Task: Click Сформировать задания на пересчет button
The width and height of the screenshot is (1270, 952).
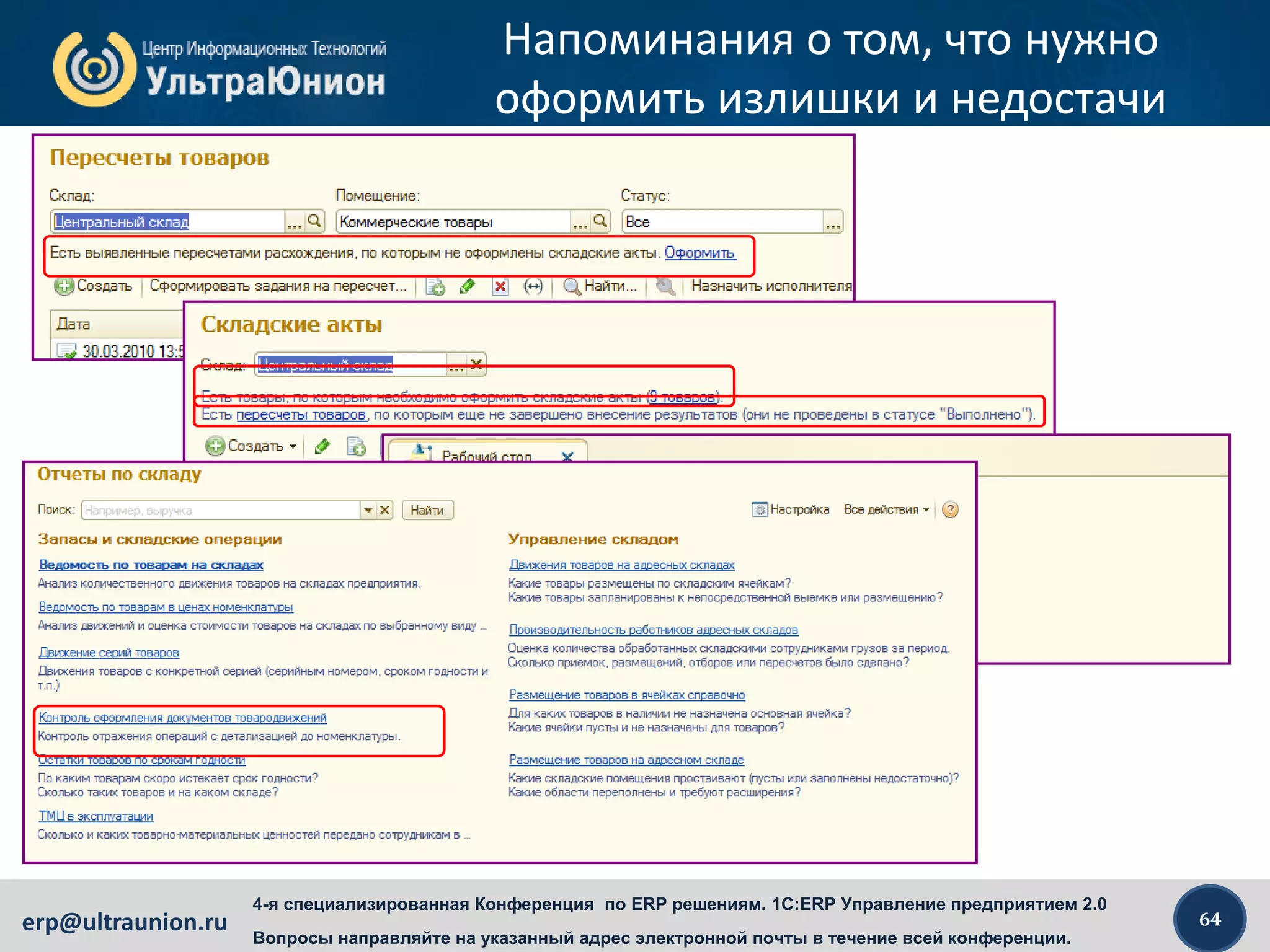Action: 278,286
